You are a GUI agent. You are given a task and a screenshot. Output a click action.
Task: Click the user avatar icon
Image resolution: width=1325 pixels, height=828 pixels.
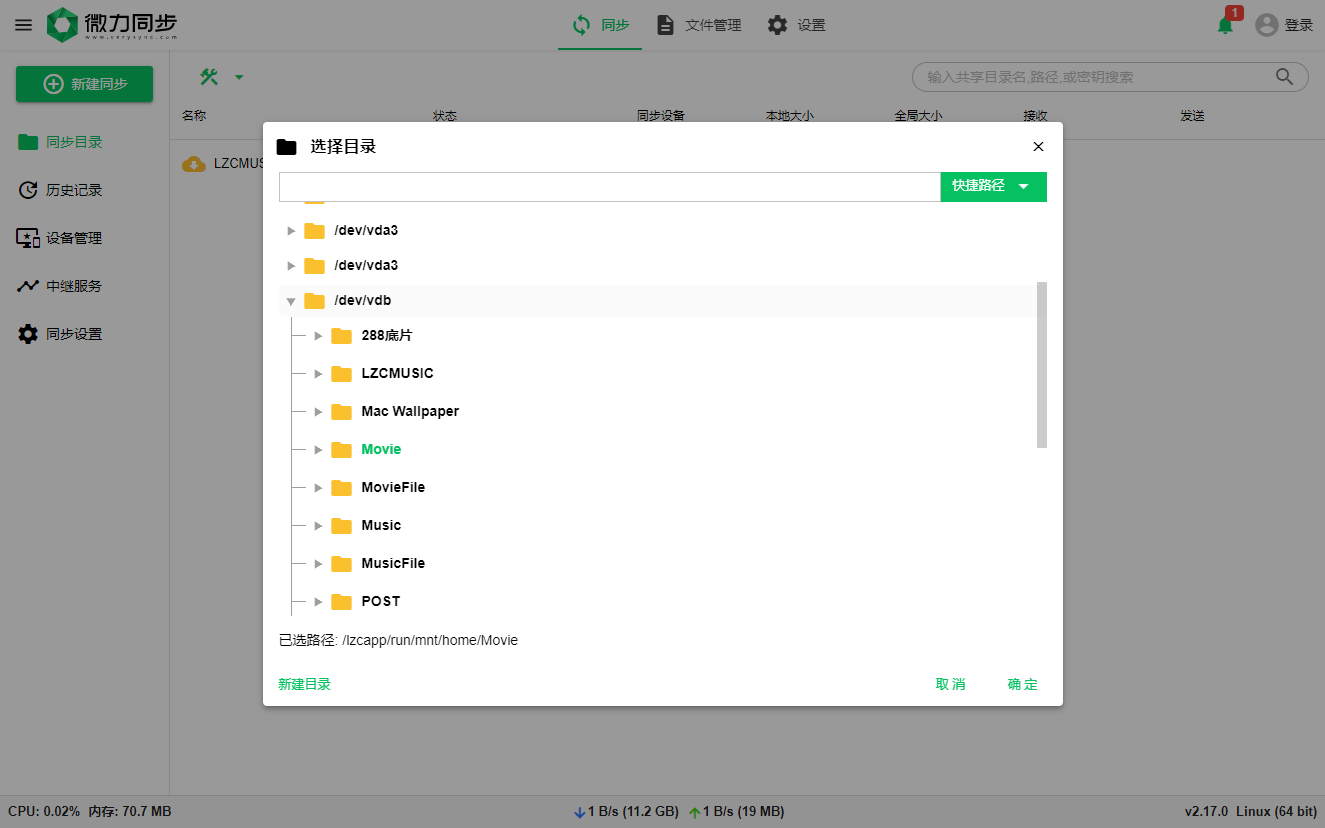pyautogui.click(x=1267, y=25)
